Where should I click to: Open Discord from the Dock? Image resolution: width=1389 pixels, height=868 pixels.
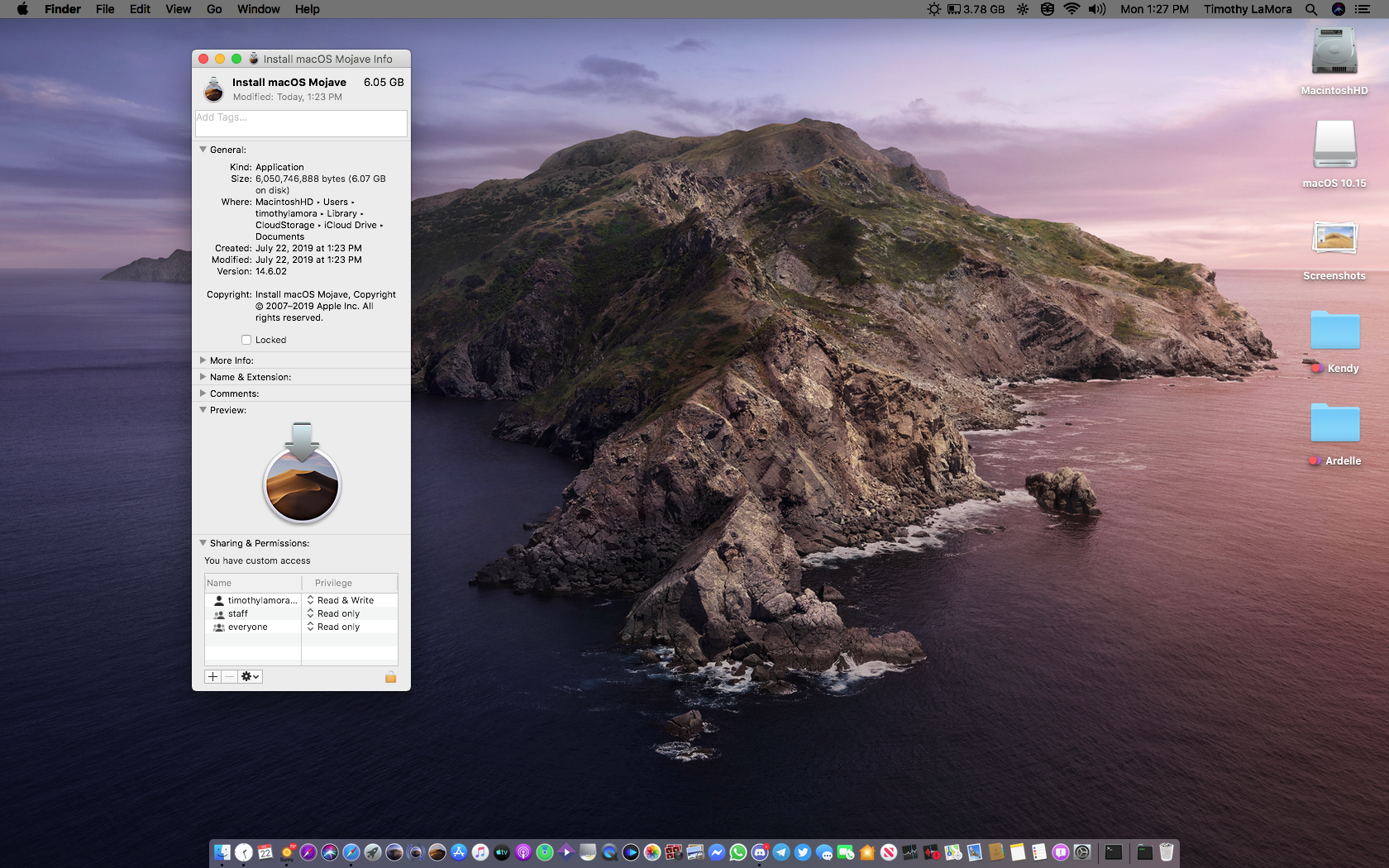click(x=760, y=852)
